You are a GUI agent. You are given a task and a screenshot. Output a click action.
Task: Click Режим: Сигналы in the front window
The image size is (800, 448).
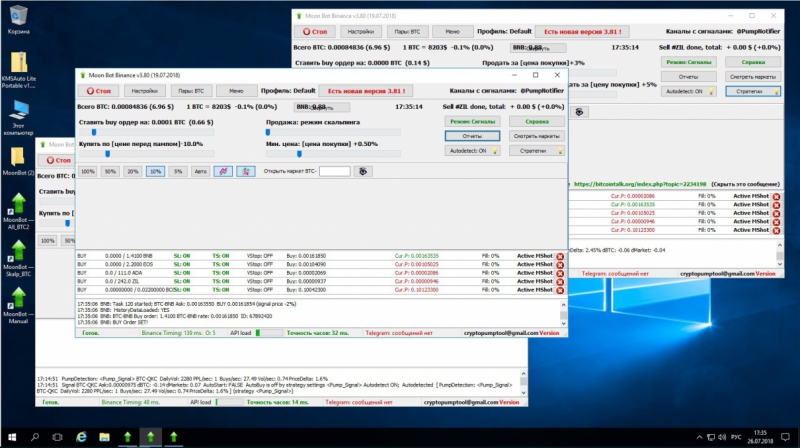[x=472, y=121]
